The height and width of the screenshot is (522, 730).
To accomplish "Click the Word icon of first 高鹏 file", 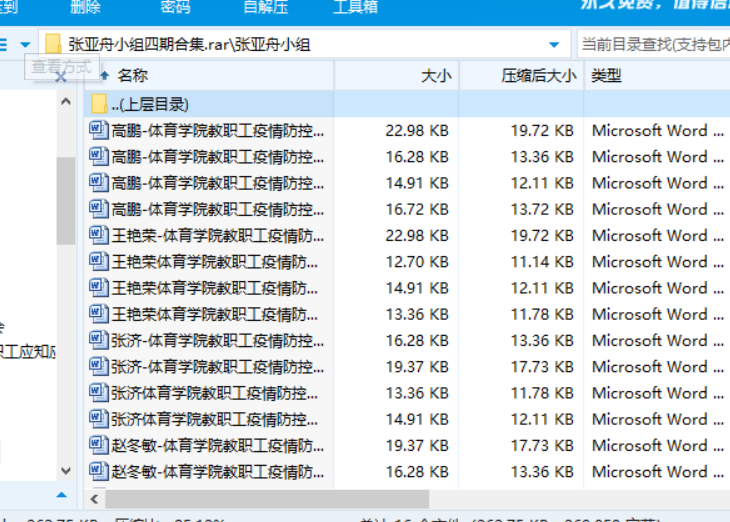I will click(98, 130).
